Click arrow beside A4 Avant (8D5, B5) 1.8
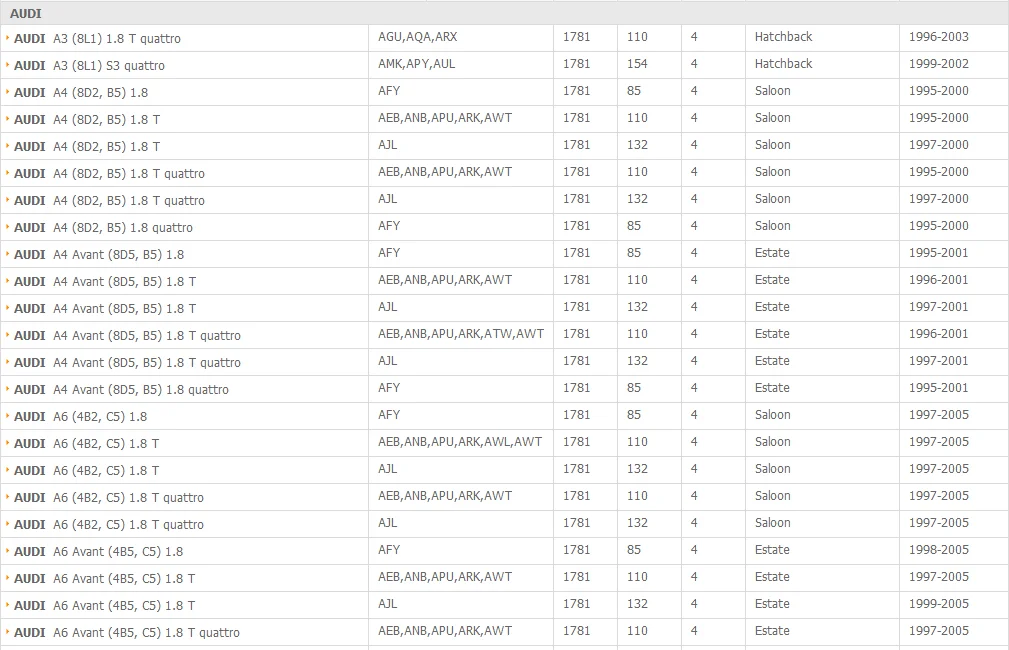 coord(7,254)
